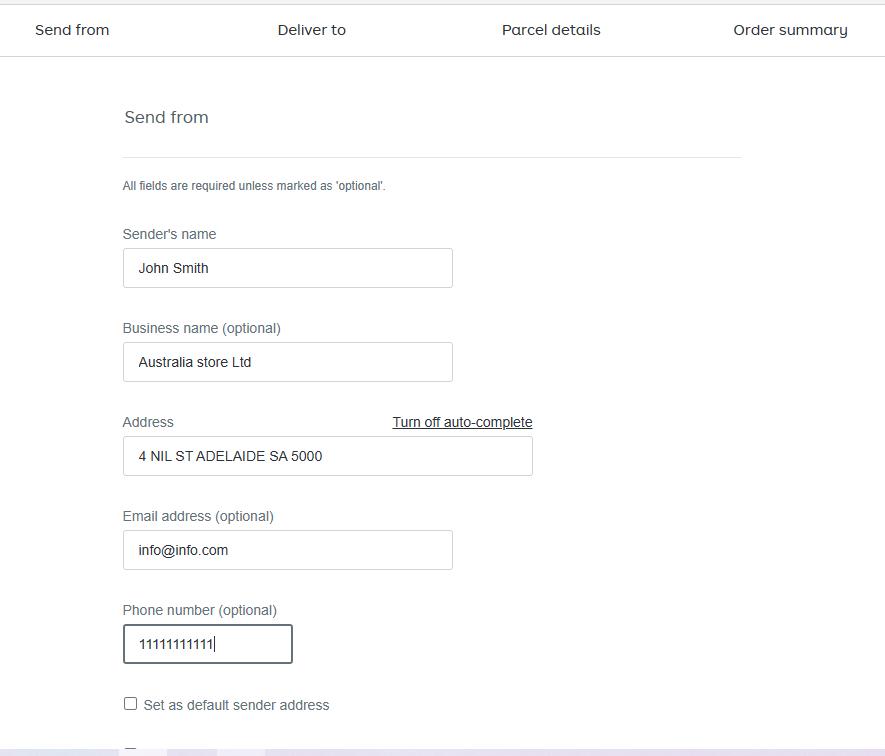Click the Business name (optional) label
885x756 pixels.
[201, 328]
